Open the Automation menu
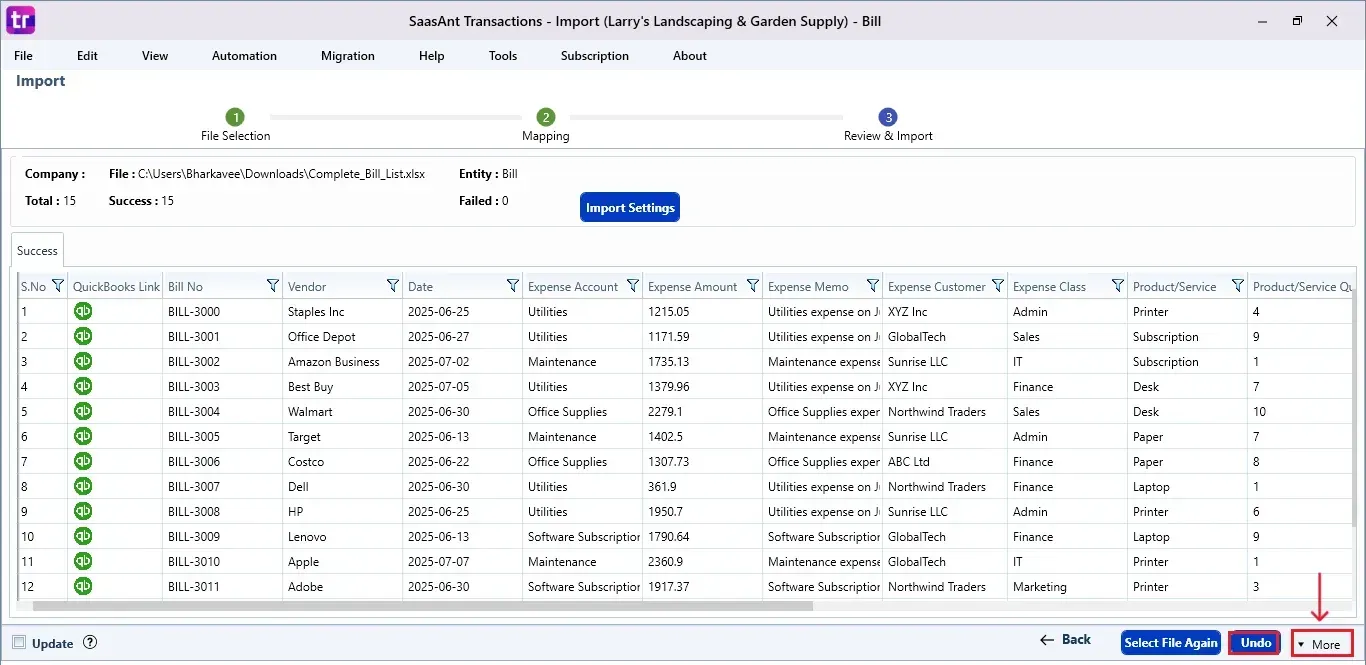The height and width of the screenshot is (665, 1366). coord(244,56)
